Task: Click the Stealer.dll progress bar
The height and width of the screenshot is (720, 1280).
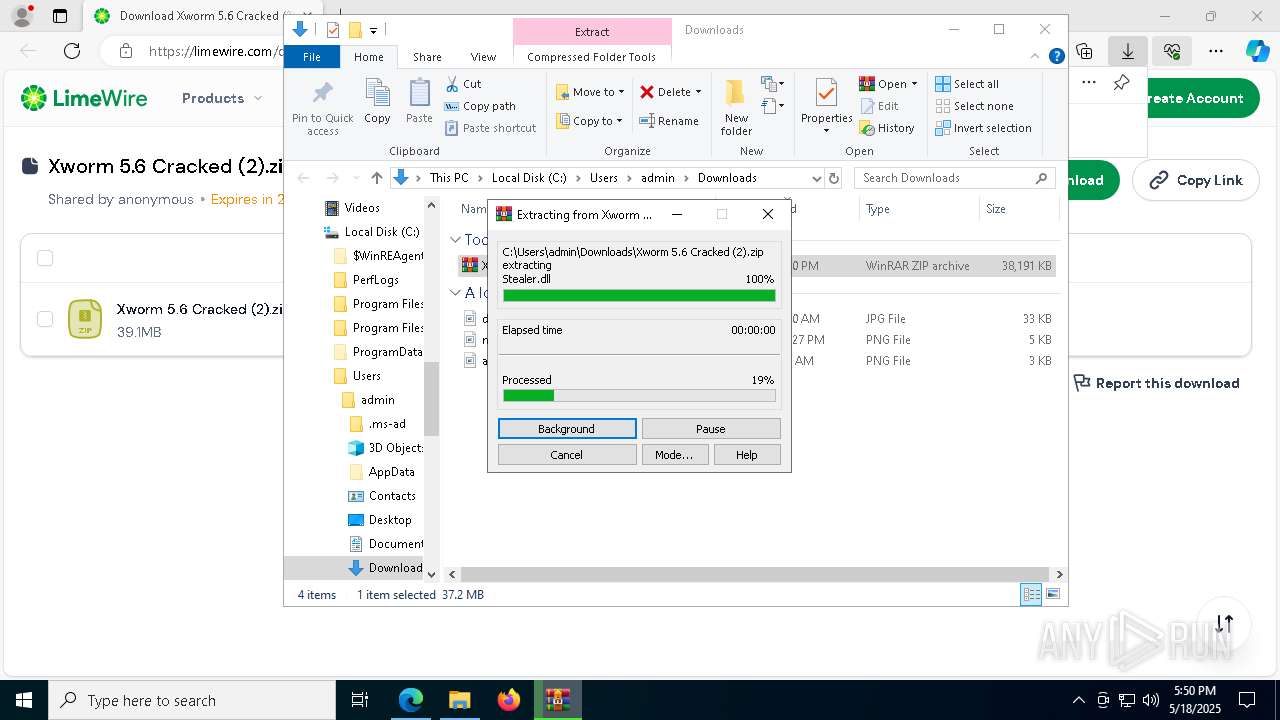Action: click(639, 295)
